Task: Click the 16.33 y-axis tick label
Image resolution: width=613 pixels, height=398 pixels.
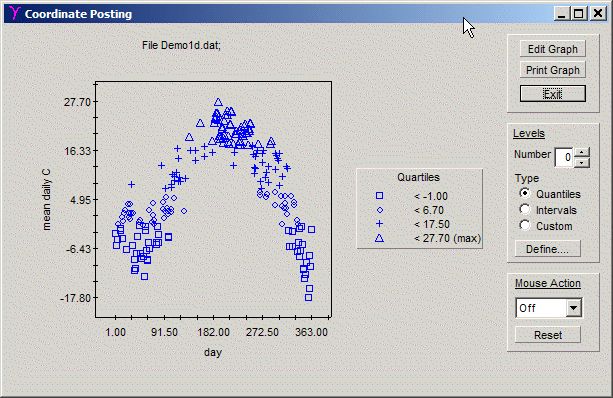Action: click(77, 151)
